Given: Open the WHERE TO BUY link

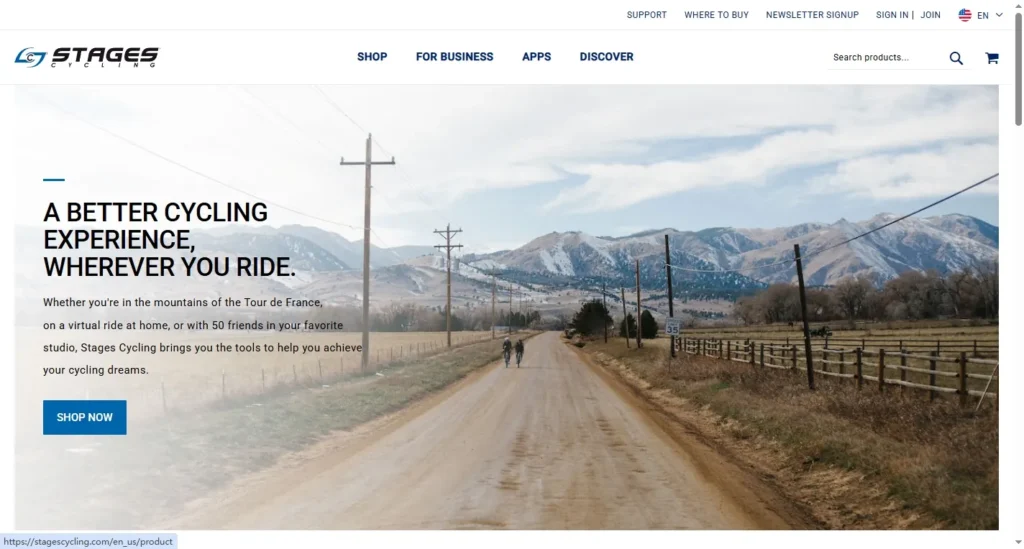Looking at the screenshot, I should (716, 15).
